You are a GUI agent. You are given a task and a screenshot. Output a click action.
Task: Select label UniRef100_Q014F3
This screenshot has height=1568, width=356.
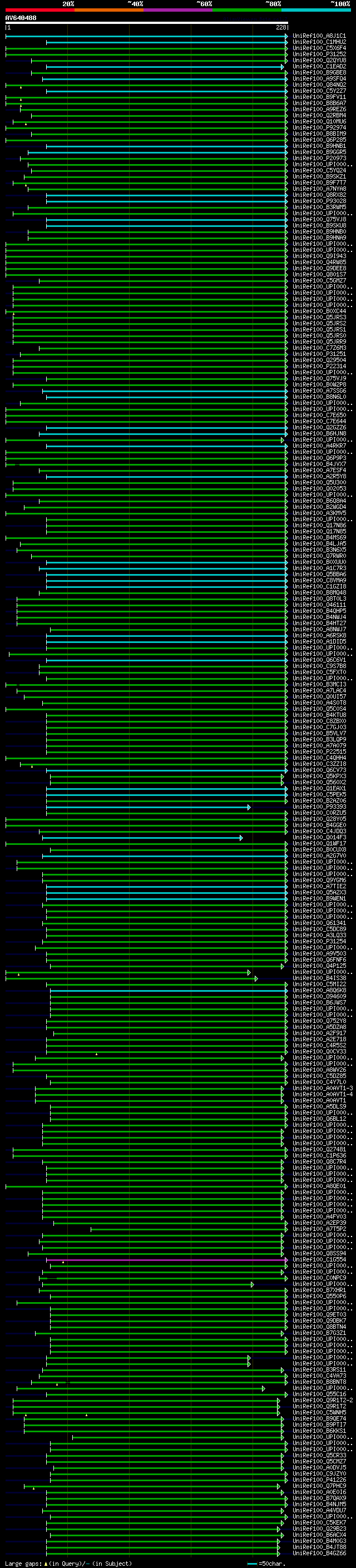pyautogui.click(x=319, y=837)
